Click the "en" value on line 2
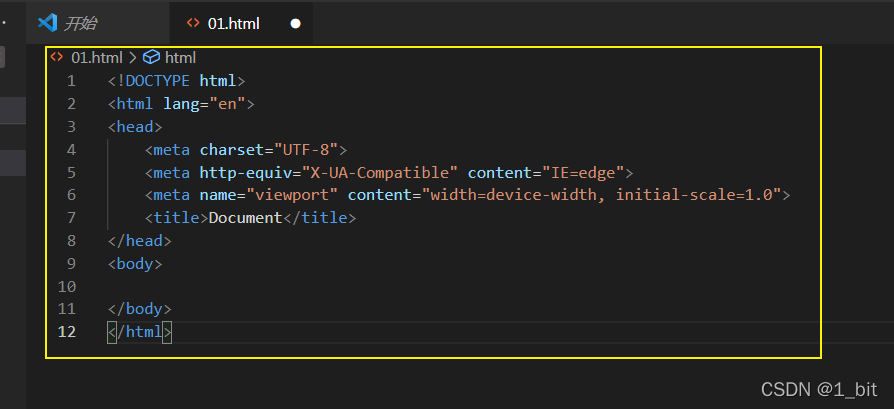Image resolution: width=894 pixels, height=409 pixels. (x=227, y=104)
